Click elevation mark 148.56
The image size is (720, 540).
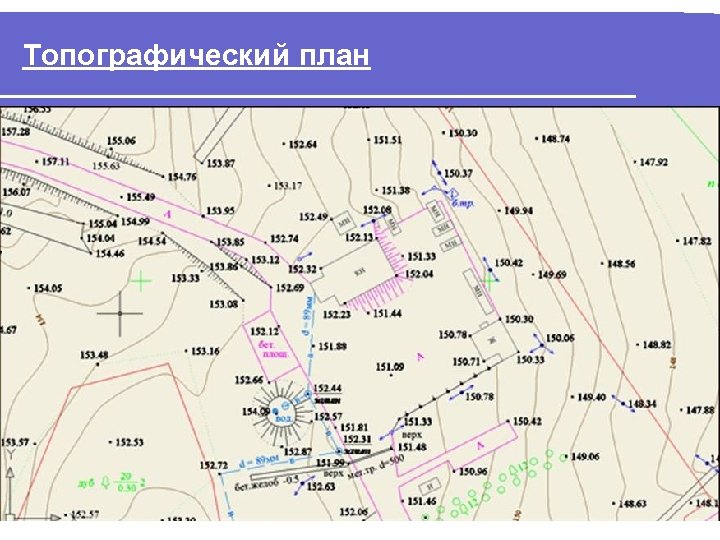tap(621, 264)
